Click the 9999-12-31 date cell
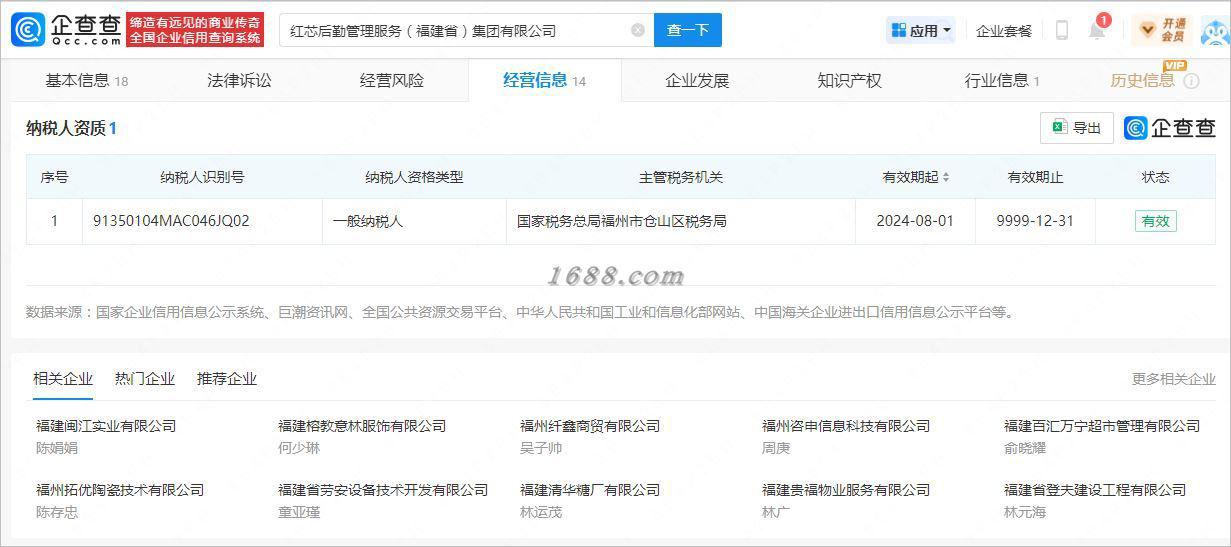Screen dimensions: 1231x547 1035,221
